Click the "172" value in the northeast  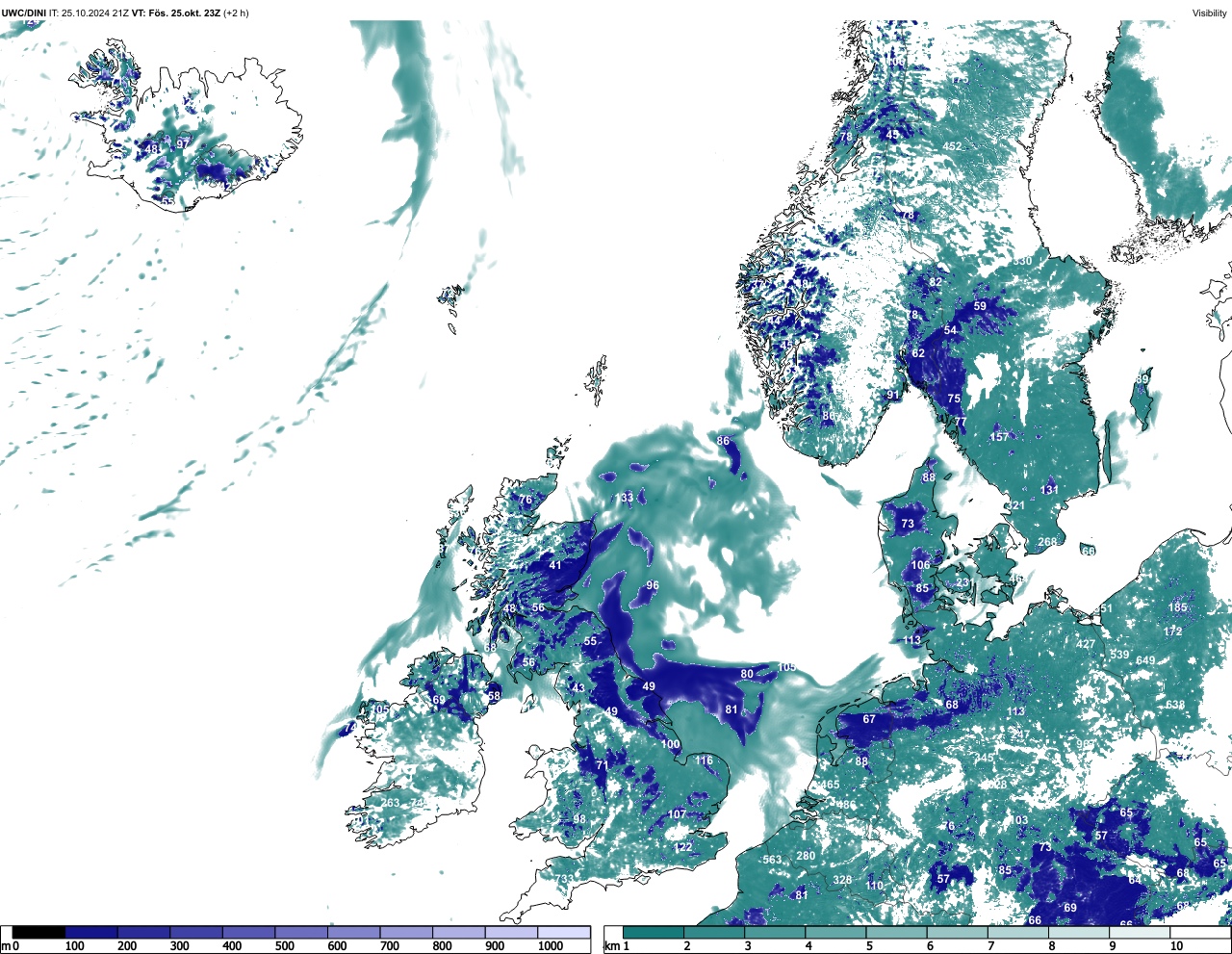1172,632
